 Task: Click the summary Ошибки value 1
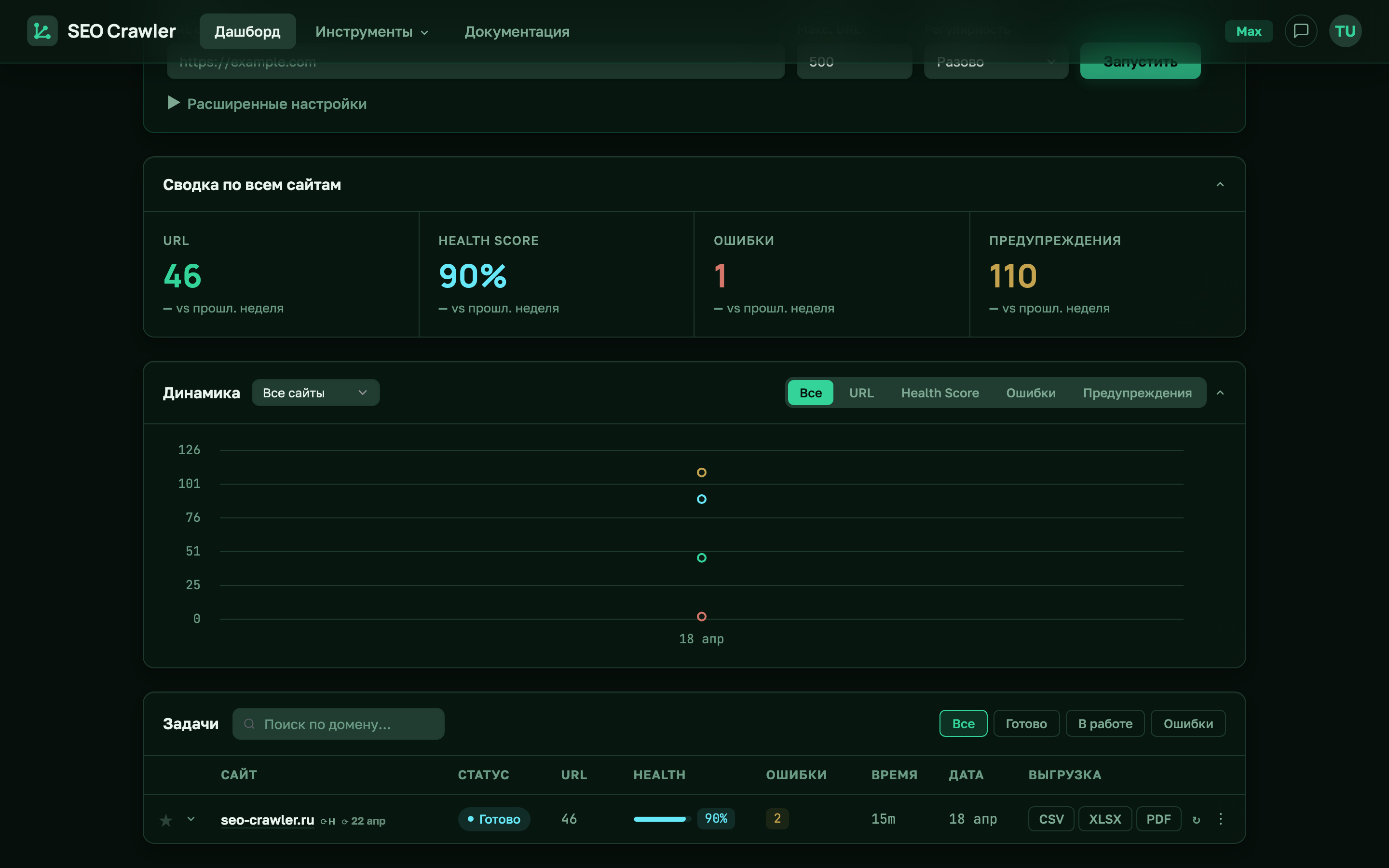[721, 276]
